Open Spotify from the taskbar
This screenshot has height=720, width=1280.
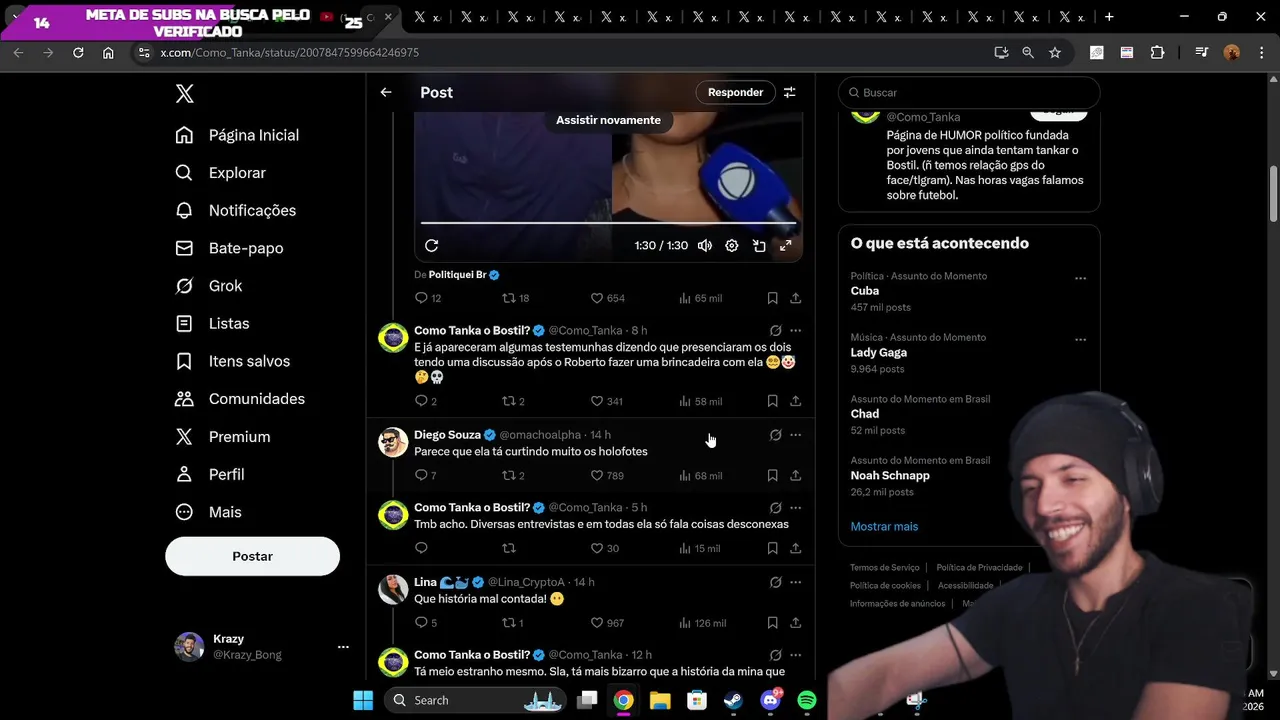[x=807, y=700]
